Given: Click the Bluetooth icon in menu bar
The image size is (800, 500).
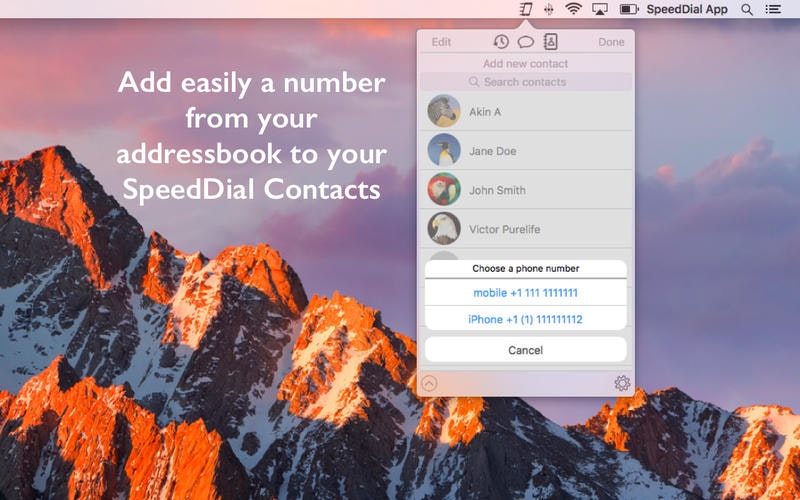Looking at the screenshot, I should click(x=549, y=9).
